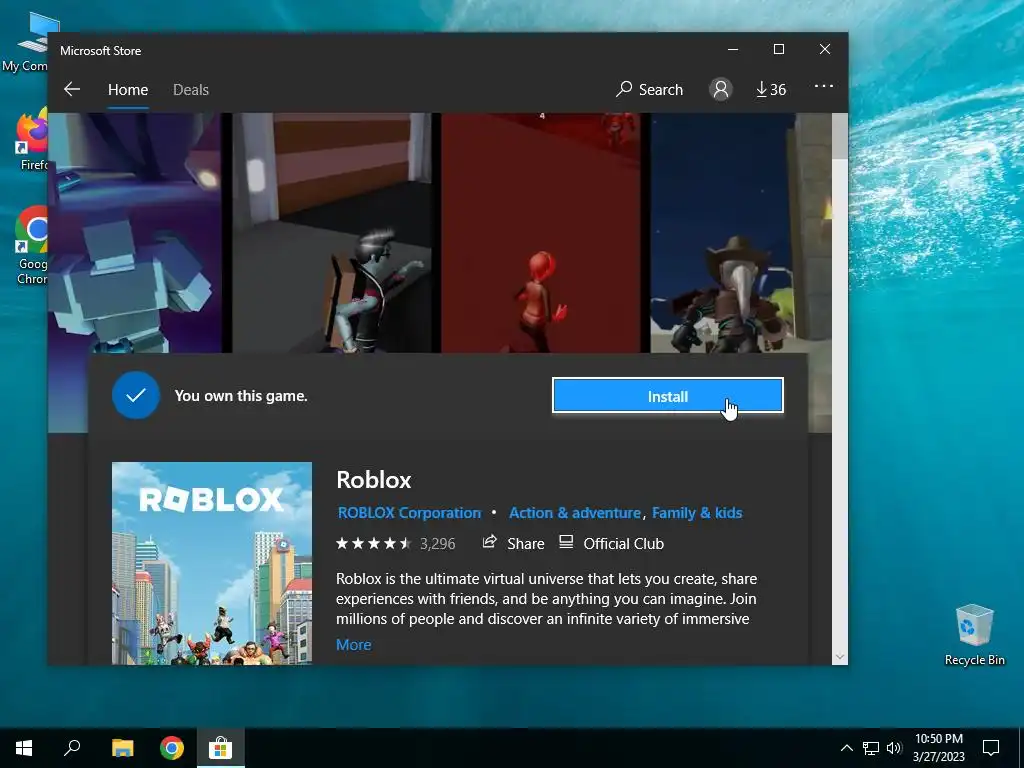
Task: Launch Chrome from the taskbar
Action: (x=172, y=748)
